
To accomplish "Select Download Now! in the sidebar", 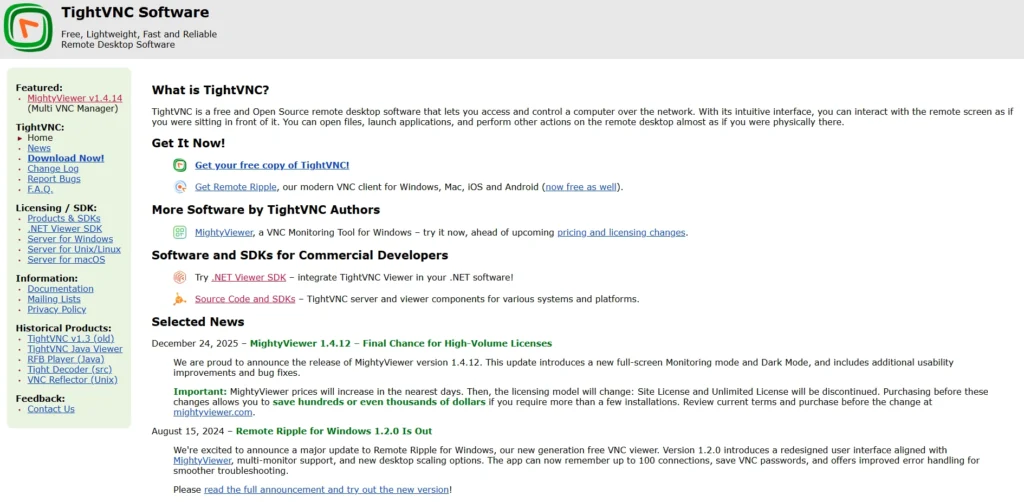I will pos(66,158).
